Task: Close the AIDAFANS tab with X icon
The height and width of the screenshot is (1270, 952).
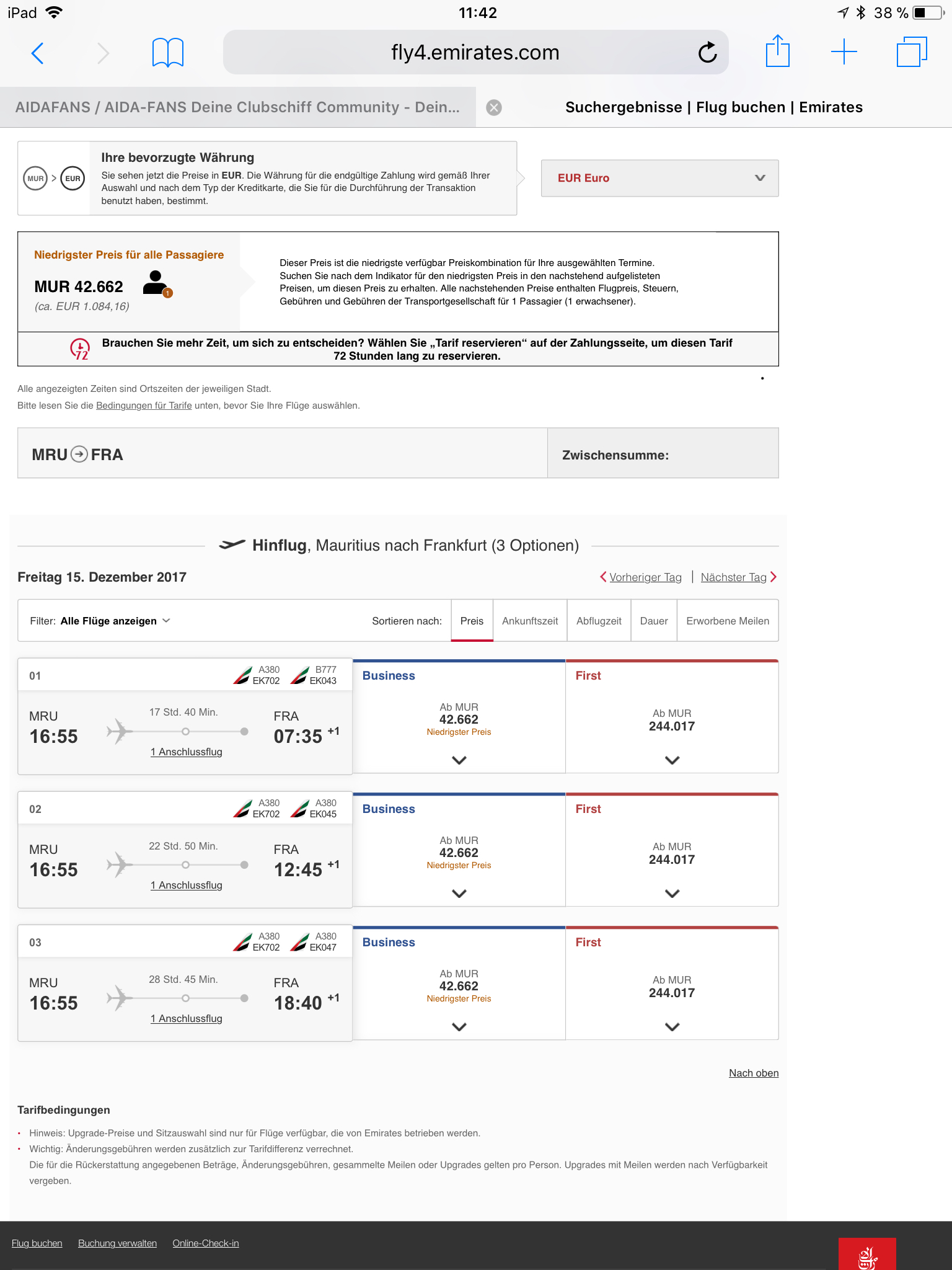Action: point(494,108)
